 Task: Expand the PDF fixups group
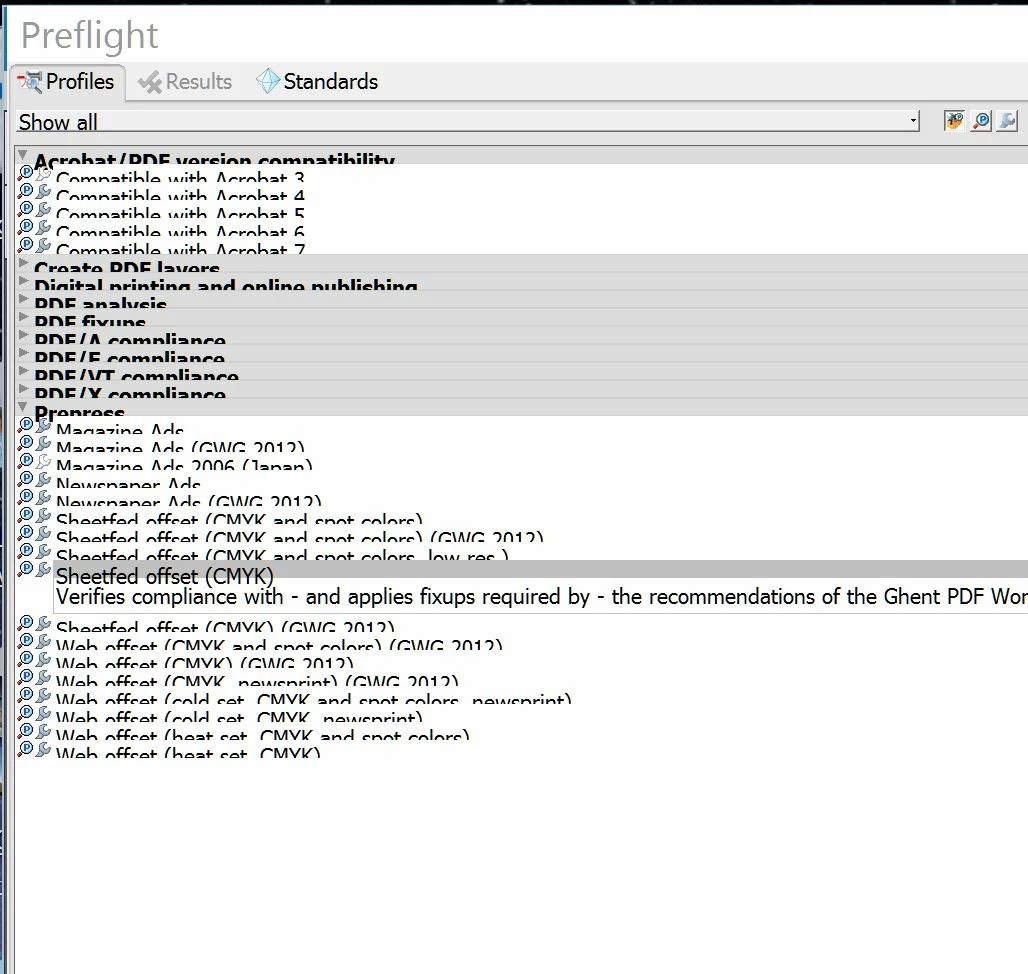[x=23, y=317]
